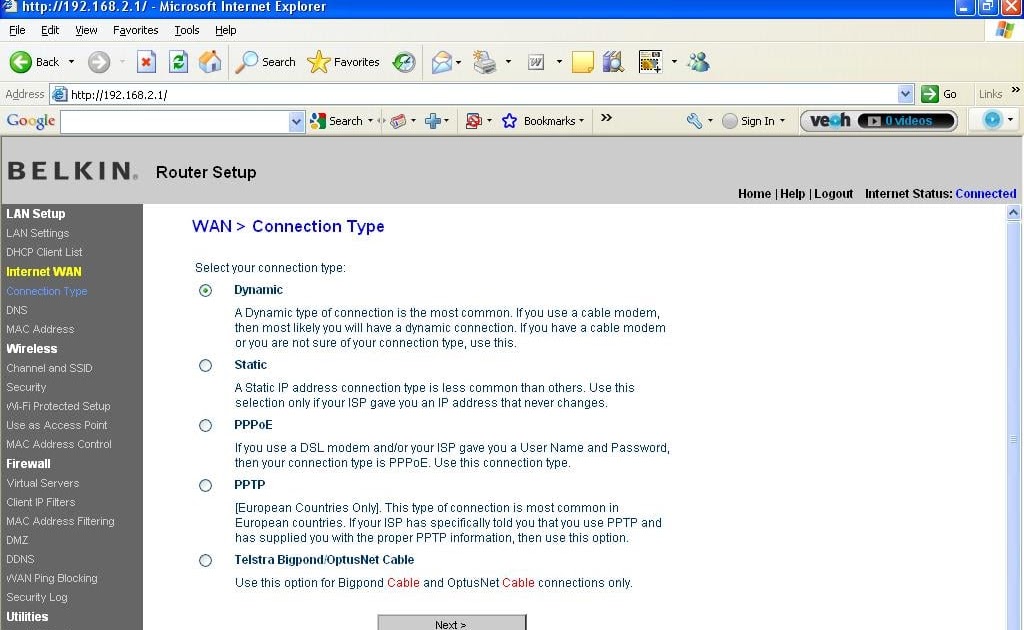Screen dimensions: 1024x630
Task: Click the Stop page loading icon
Action: 146,62
